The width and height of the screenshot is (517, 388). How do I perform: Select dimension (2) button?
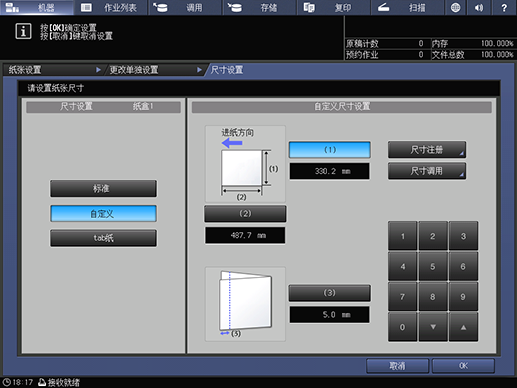tap(245, 214)
